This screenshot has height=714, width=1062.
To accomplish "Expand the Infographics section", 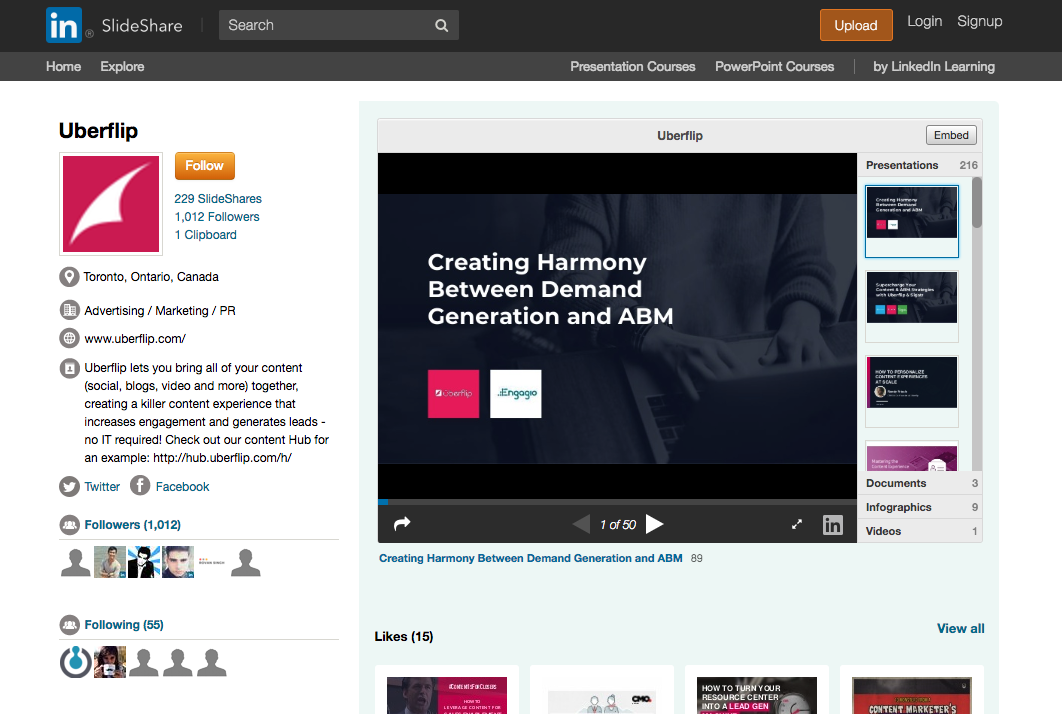I will (x=920, y=507).
